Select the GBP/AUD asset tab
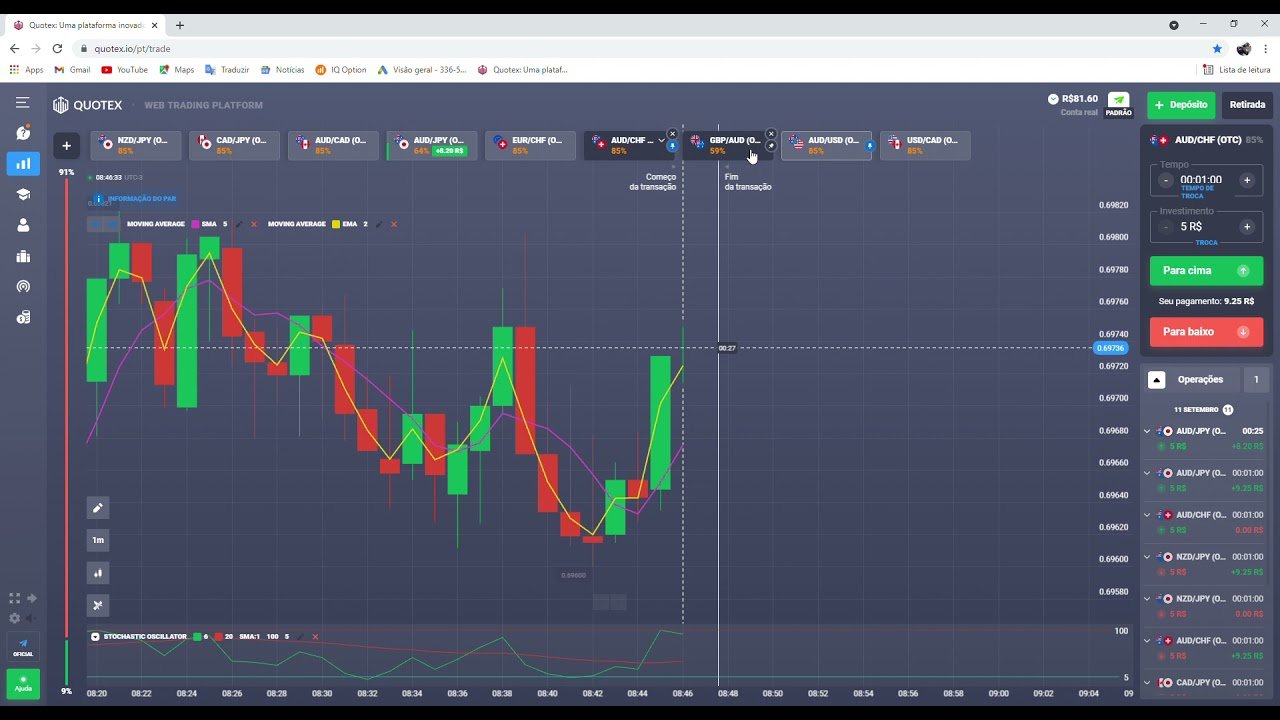This screenshot has height=720, width=1280. coord(727,144)
